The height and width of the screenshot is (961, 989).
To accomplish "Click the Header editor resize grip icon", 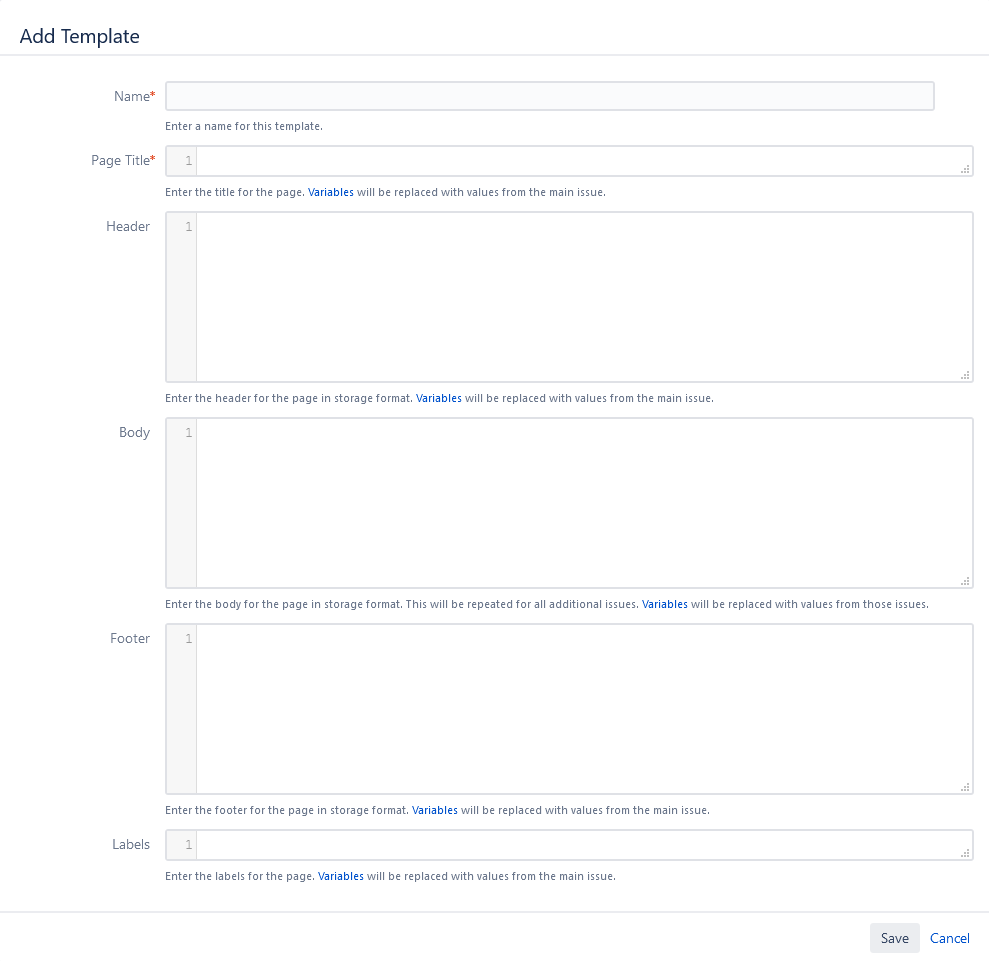I will tap(965, 375).
